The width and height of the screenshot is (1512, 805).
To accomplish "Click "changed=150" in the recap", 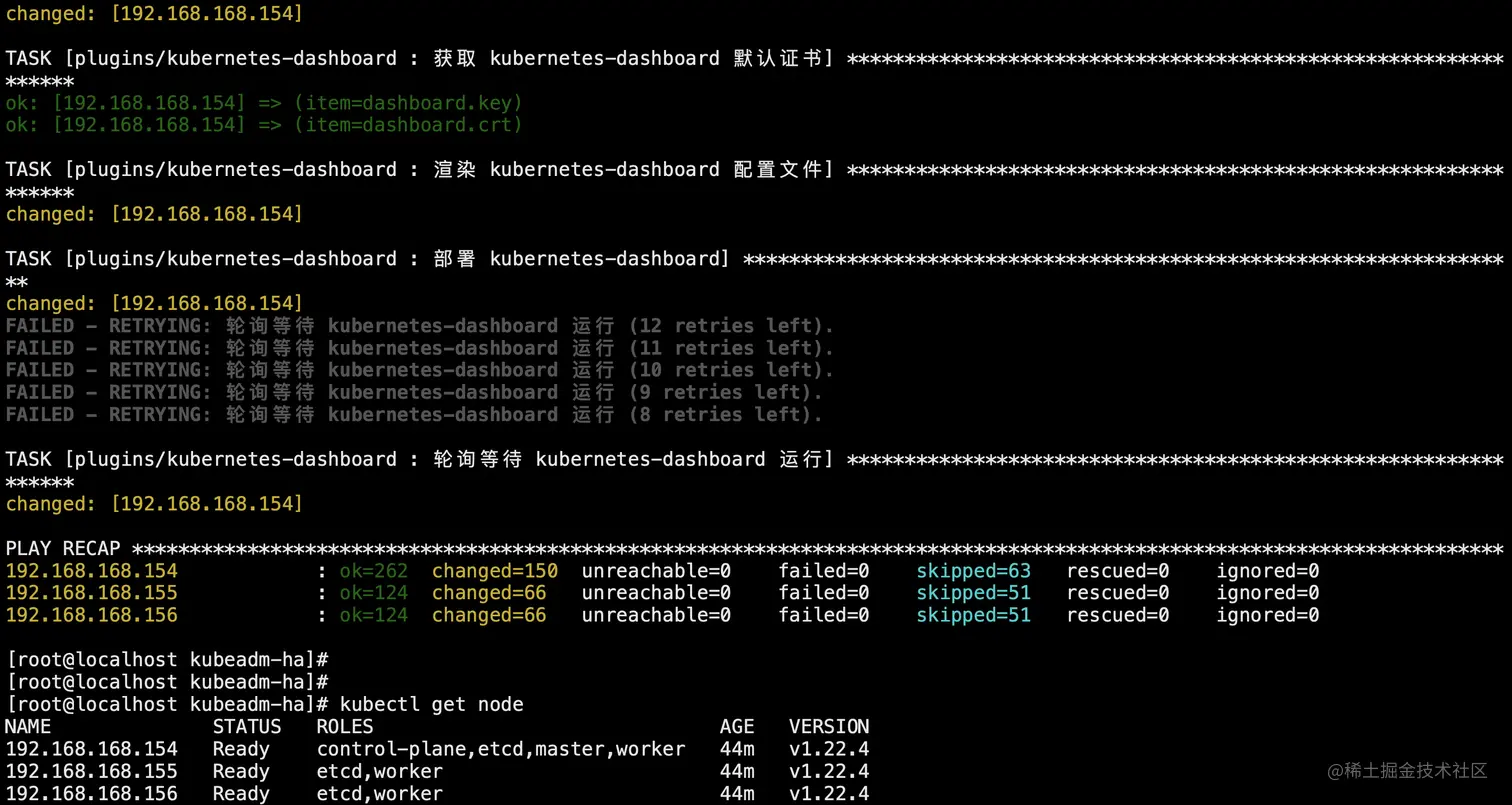I will pos(495,571).
